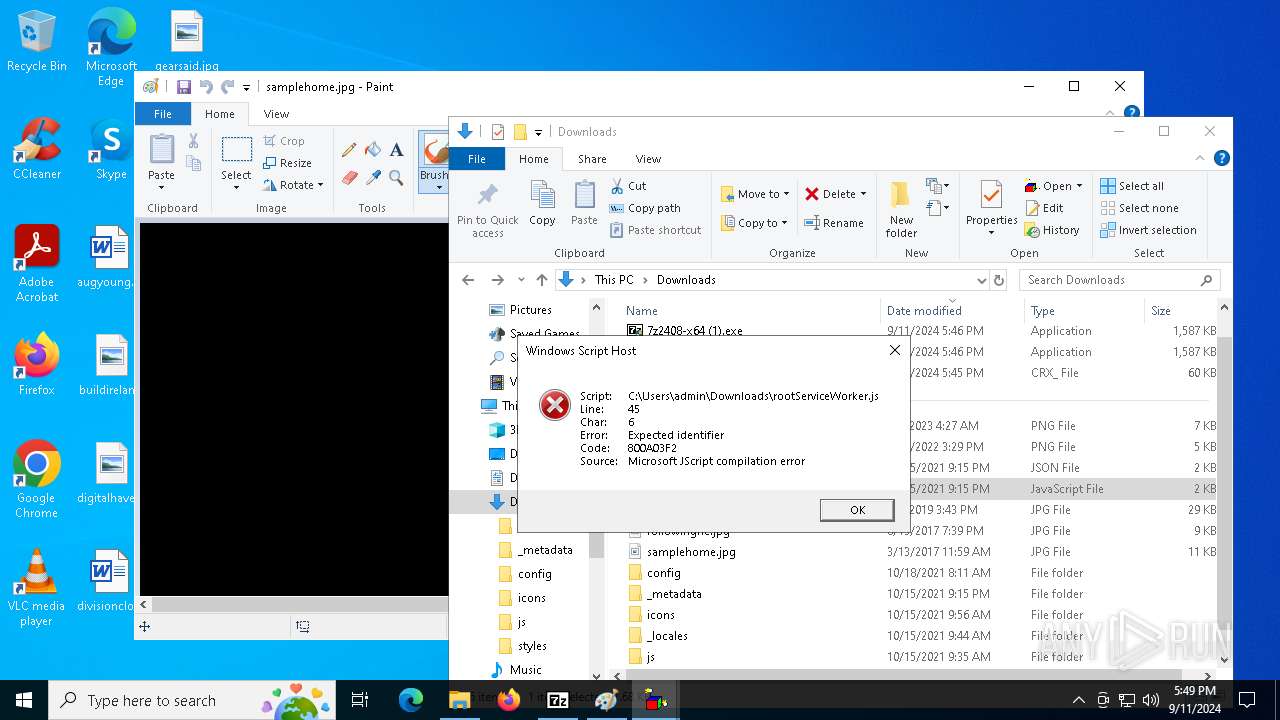Click the Undo arrow in Paint title bar
1280x720 pixels.
206,87
